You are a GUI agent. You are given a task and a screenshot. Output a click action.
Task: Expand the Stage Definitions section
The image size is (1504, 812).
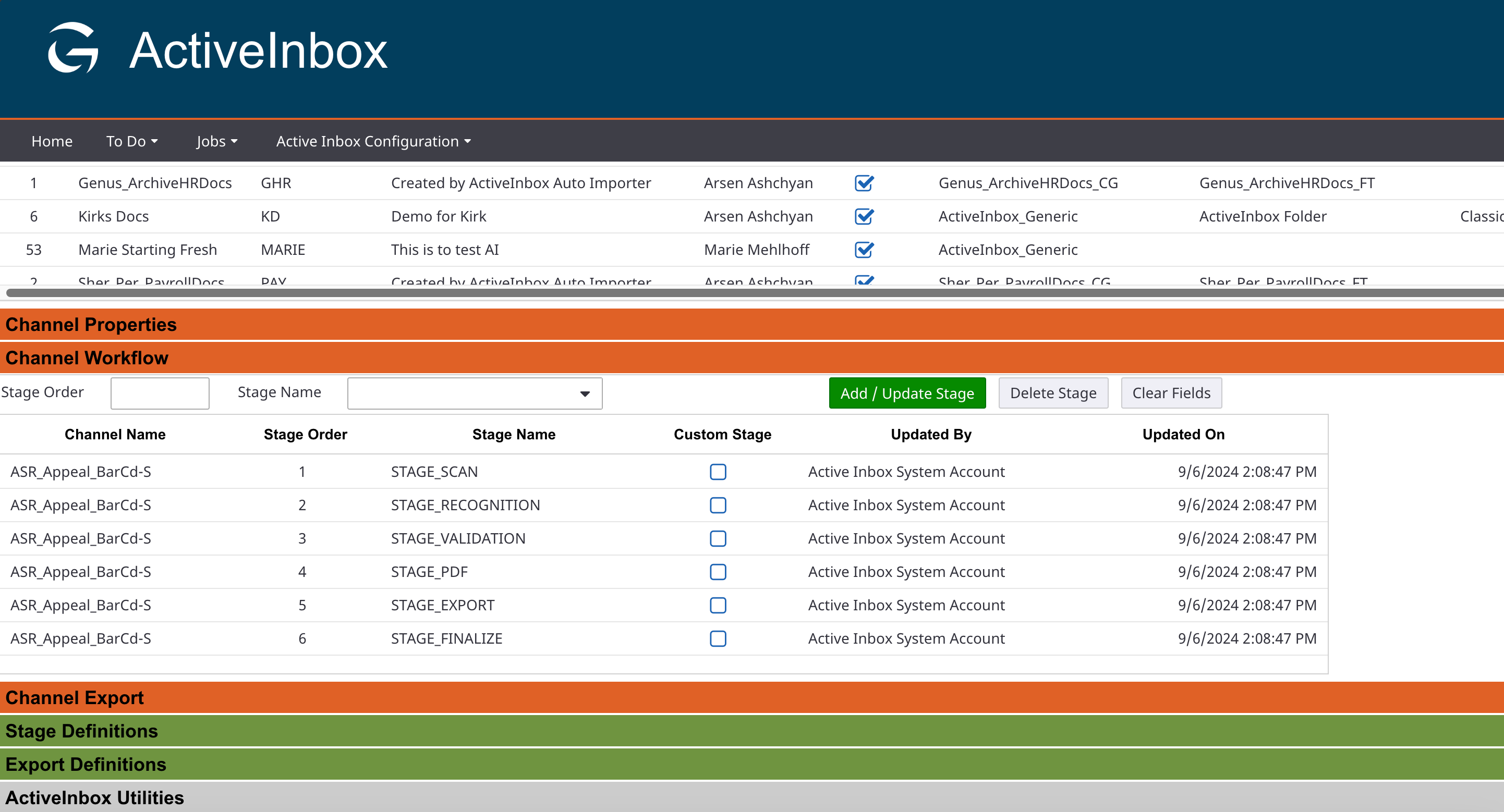coord(82,731)
